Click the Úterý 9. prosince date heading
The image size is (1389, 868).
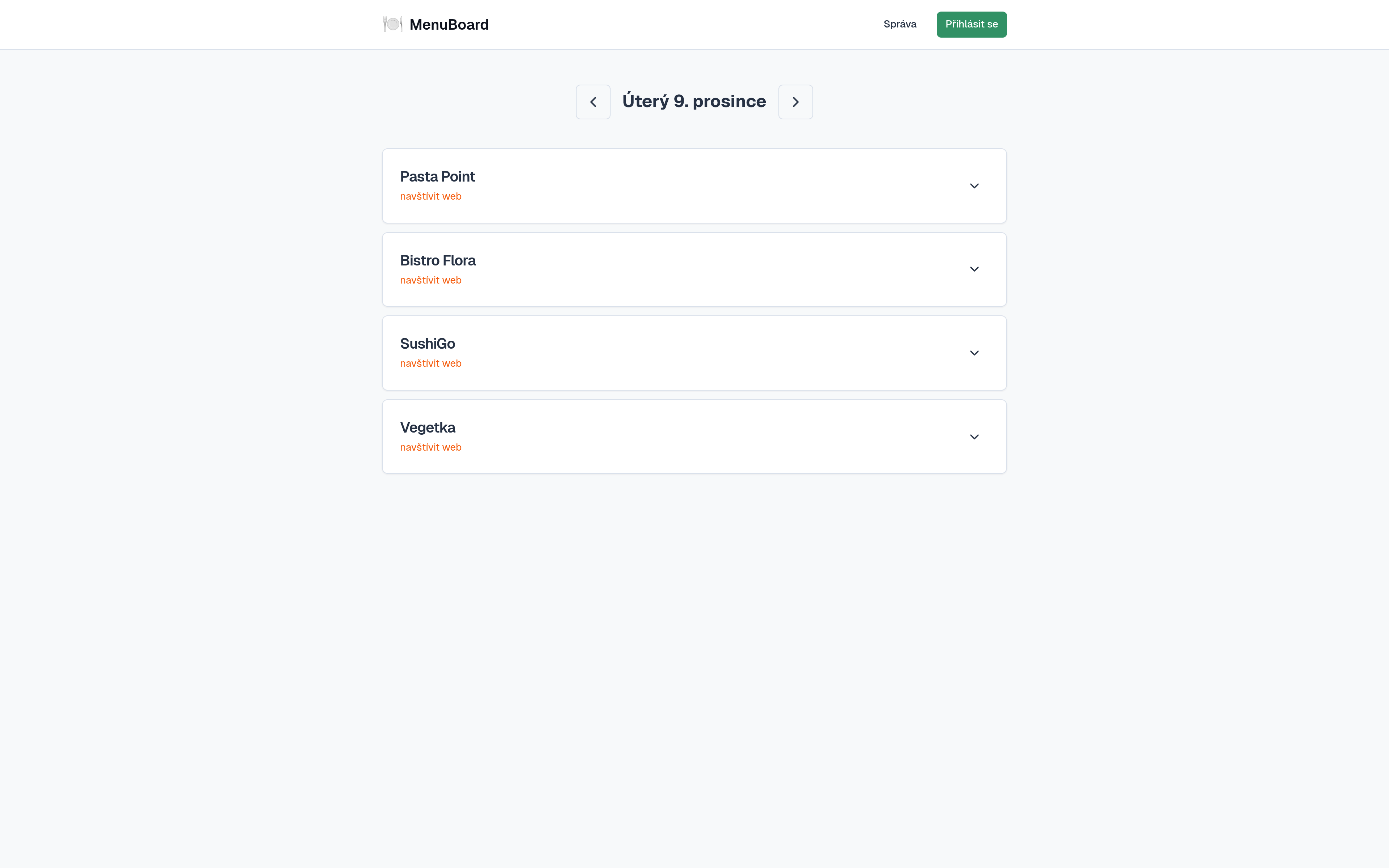pyautogui.click(x=694, y=102)
